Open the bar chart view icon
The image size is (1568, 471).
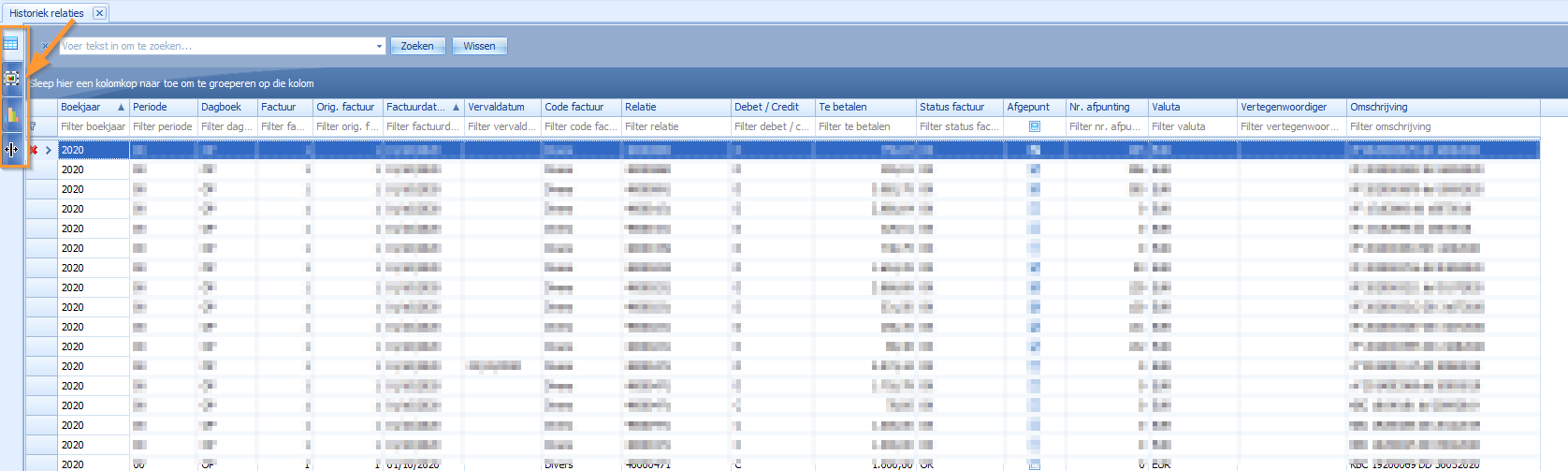click(11, 114)
